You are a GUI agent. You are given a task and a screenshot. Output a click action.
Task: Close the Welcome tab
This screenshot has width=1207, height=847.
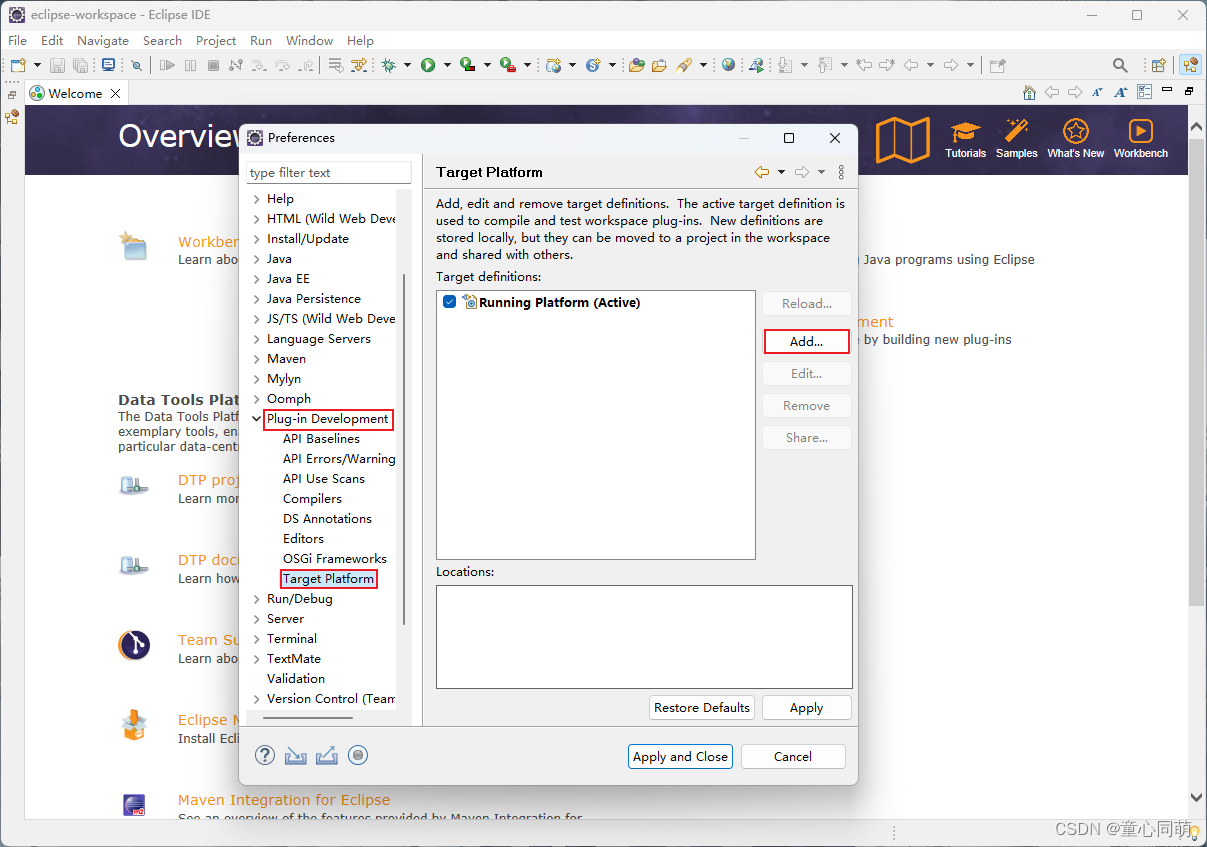point(116,93)
